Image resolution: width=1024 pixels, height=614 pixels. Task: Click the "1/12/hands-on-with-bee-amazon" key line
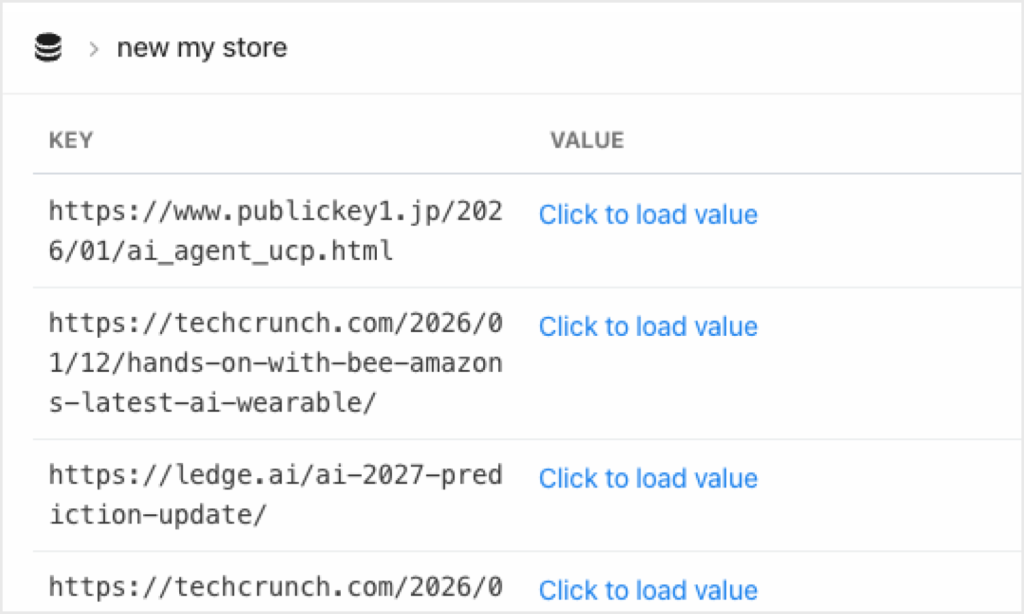[275, 364]
